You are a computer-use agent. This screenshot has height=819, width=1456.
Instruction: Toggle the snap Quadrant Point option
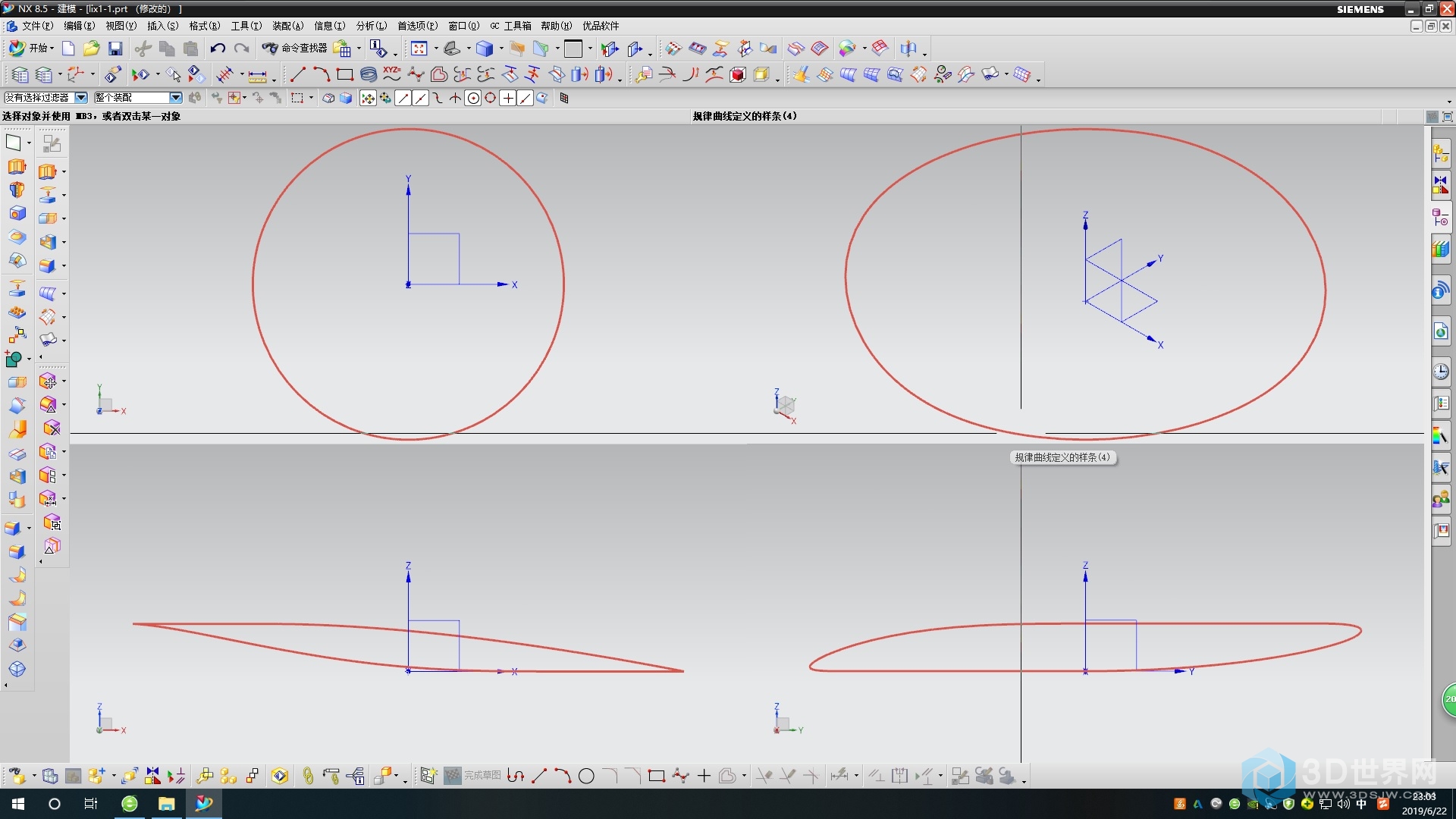coord(491,98)
